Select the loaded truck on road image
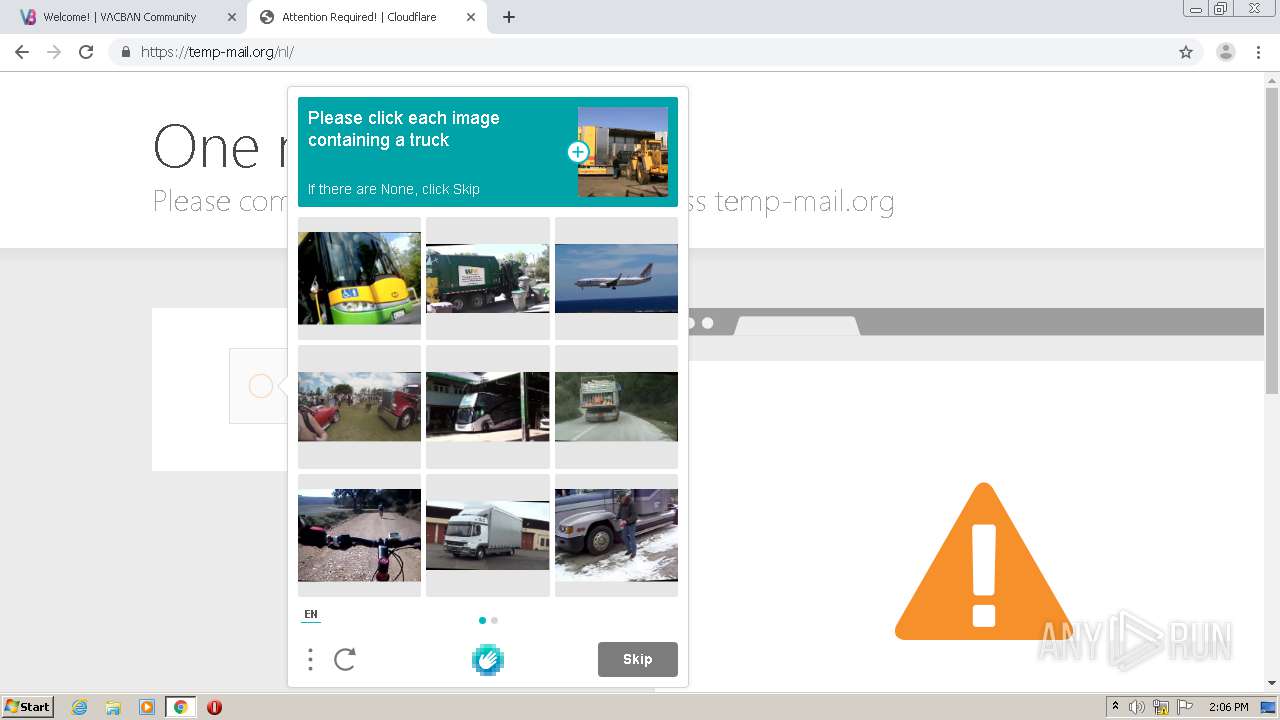The width and height of the screenshot is (1280, 720). [616, 407]
